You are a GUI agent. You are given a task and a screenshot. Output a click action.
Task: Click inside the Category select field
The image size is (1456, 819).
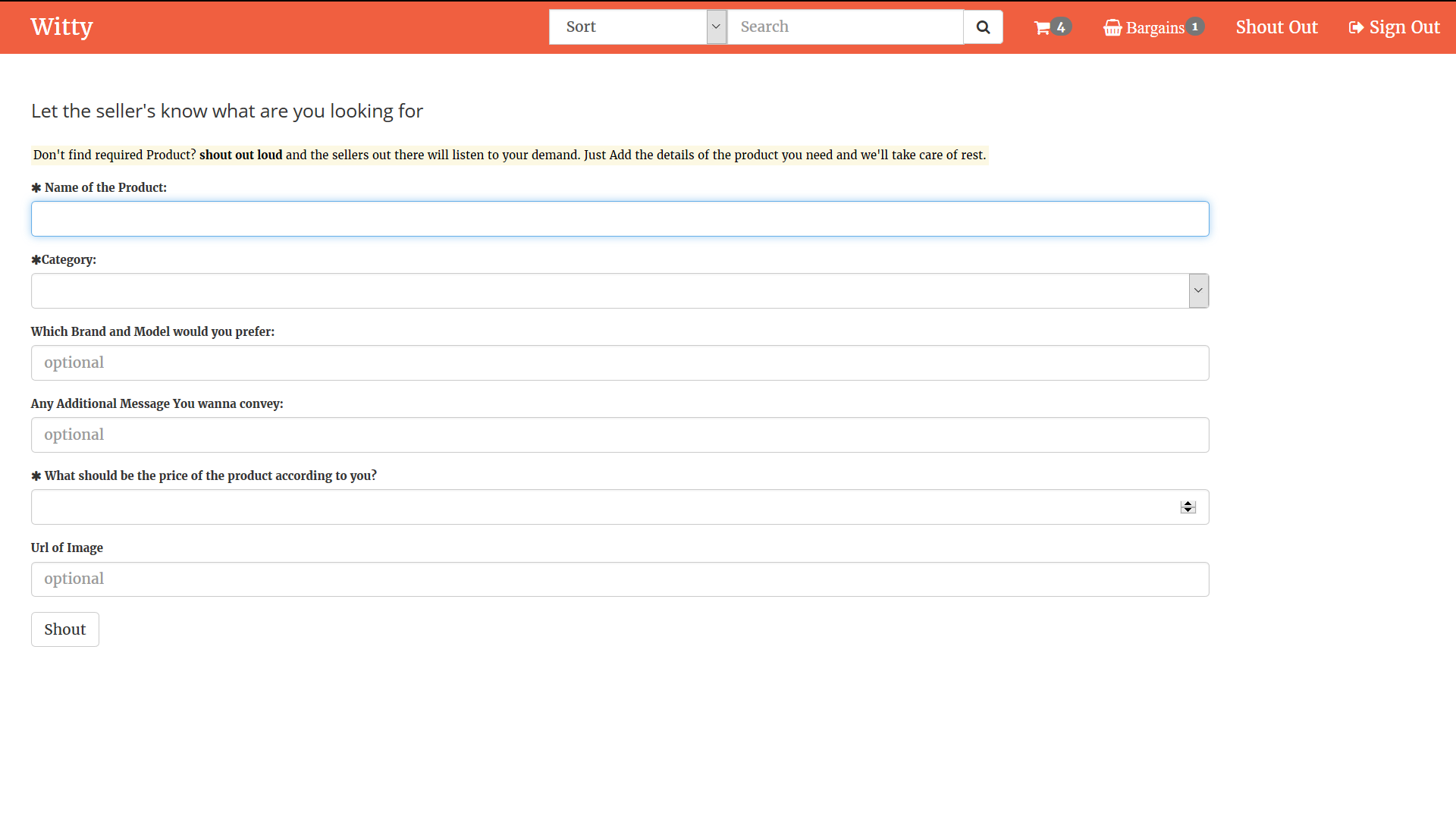tap(607, 291)
